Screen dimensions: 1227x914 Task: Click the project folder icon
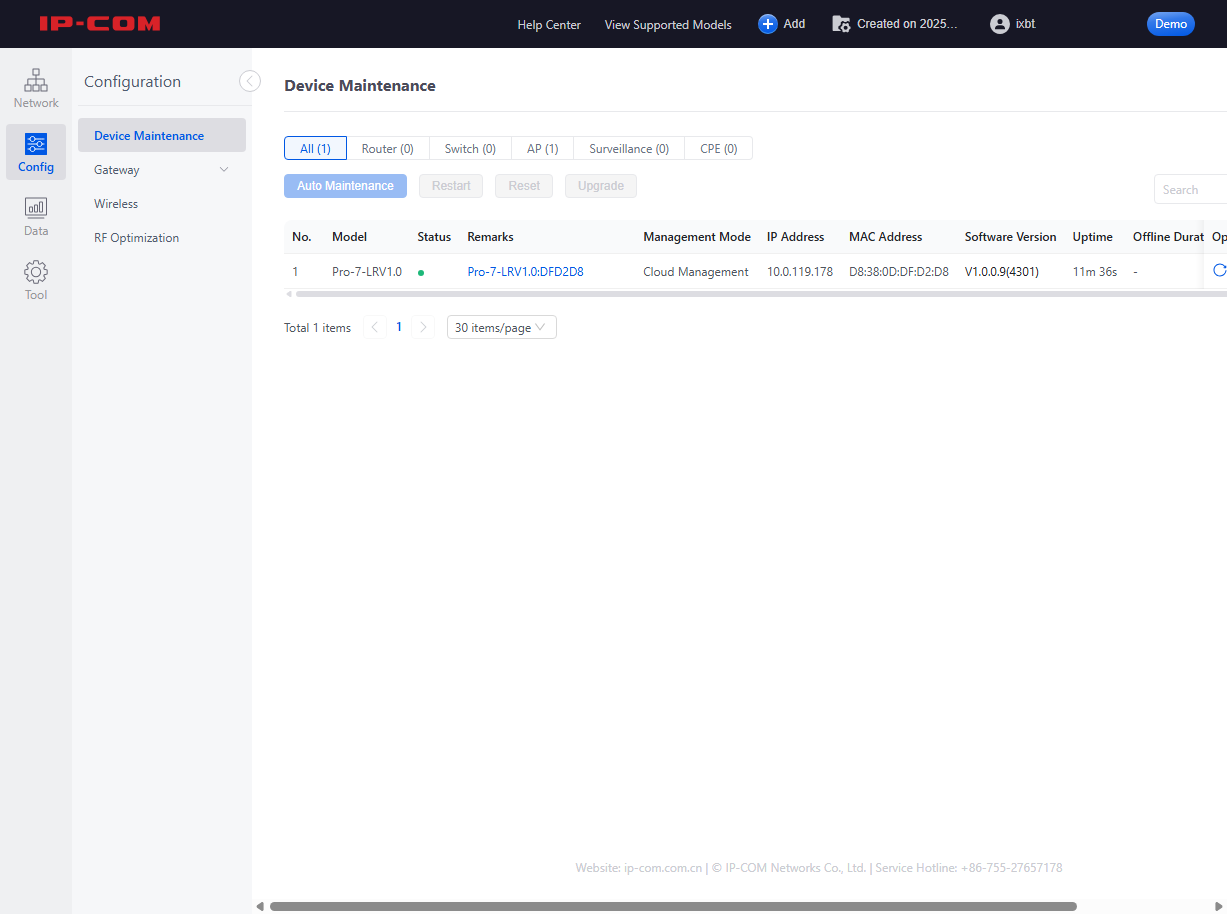(x=841, y=24)
